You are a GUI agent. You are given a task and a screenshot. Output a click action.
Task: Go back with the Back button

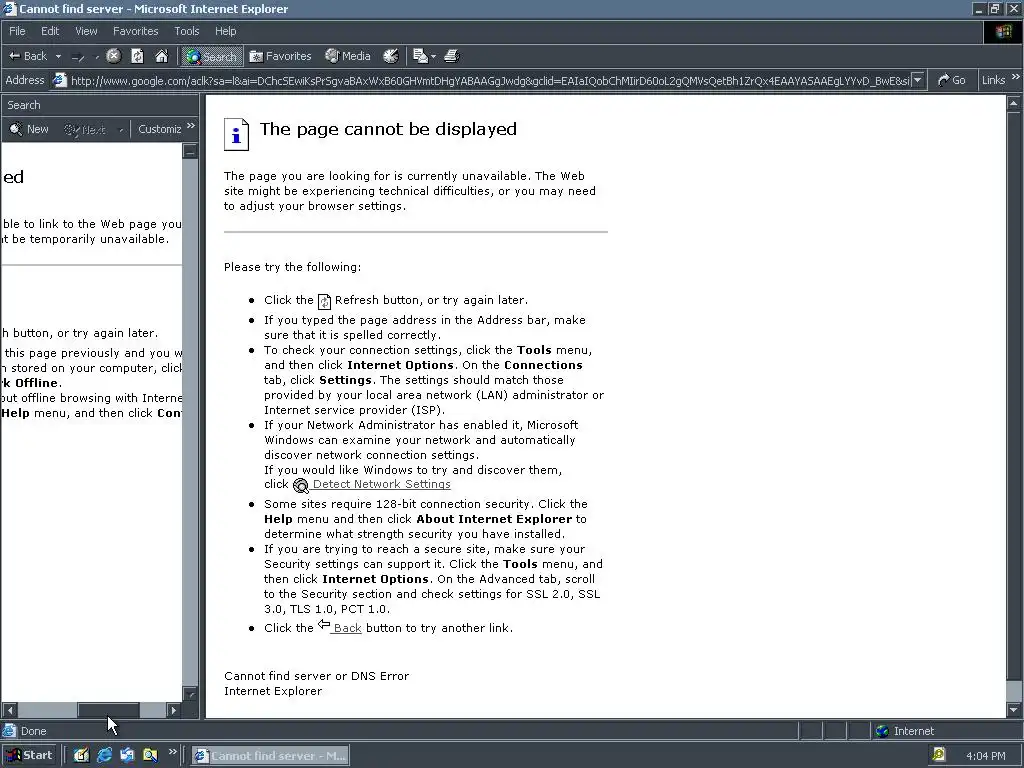[x=28, y=56]
